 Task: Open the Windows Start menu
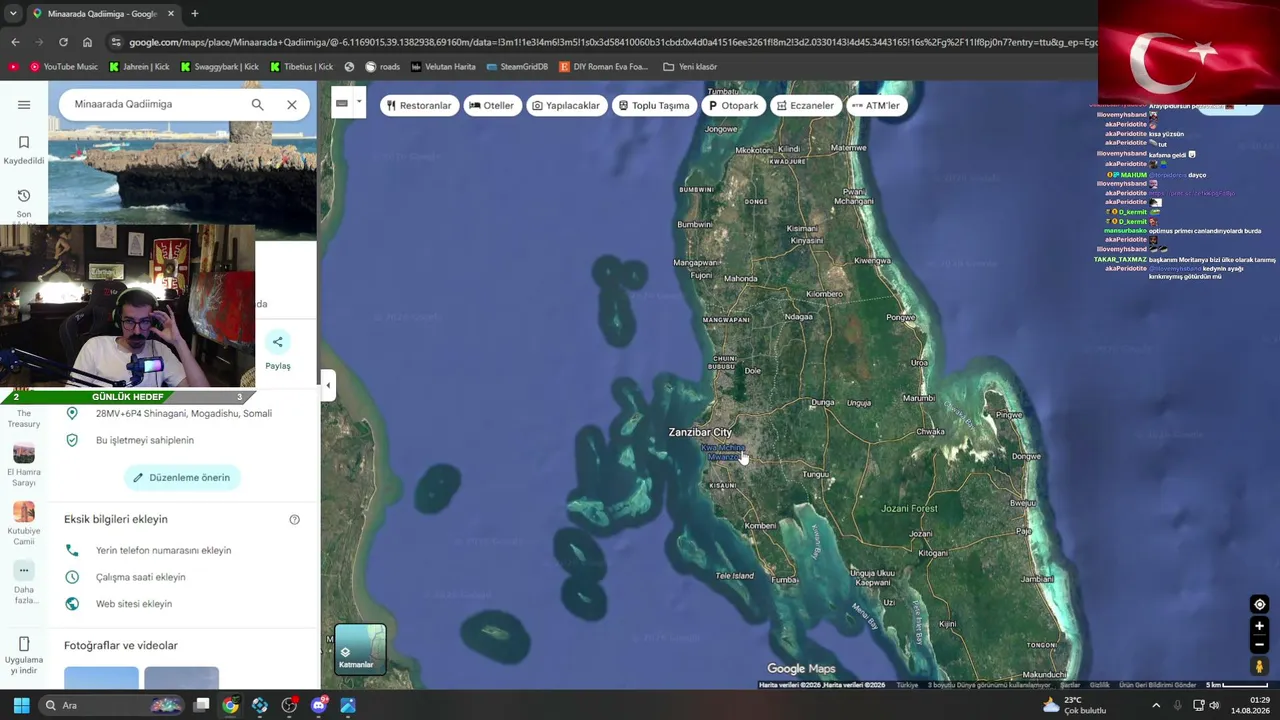pos(21,705)
